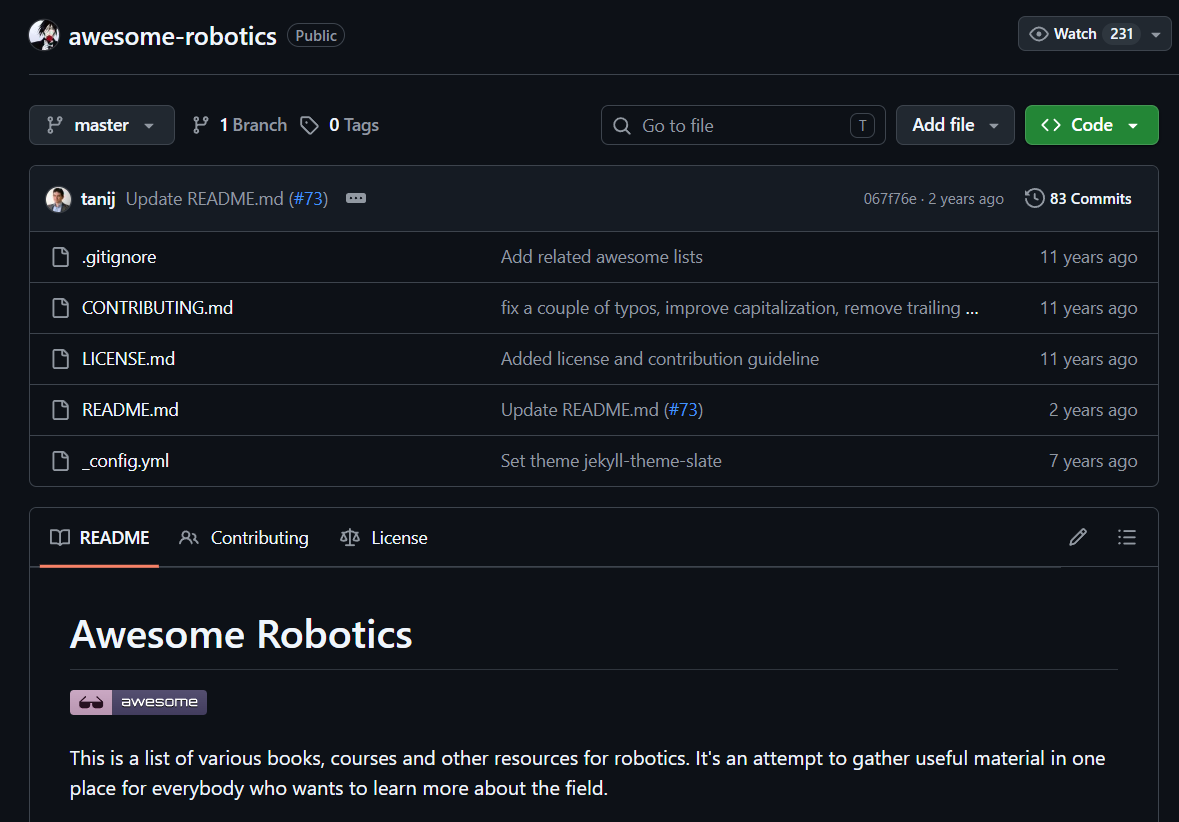Open the green Code dropdown
This screenshot has width=1179, height=822.
tap(1091, 125)
